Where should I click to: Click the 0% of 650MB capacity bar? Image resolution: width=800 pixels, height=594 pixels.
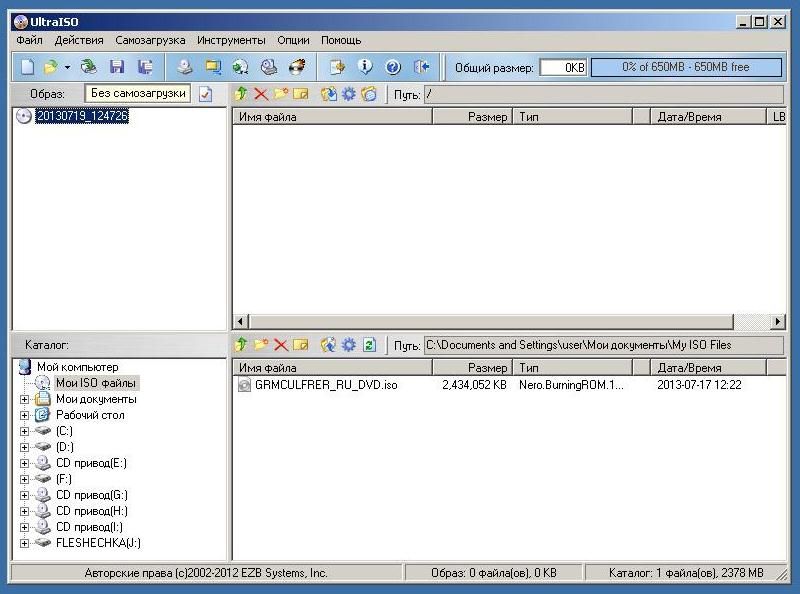click(686, 67)
